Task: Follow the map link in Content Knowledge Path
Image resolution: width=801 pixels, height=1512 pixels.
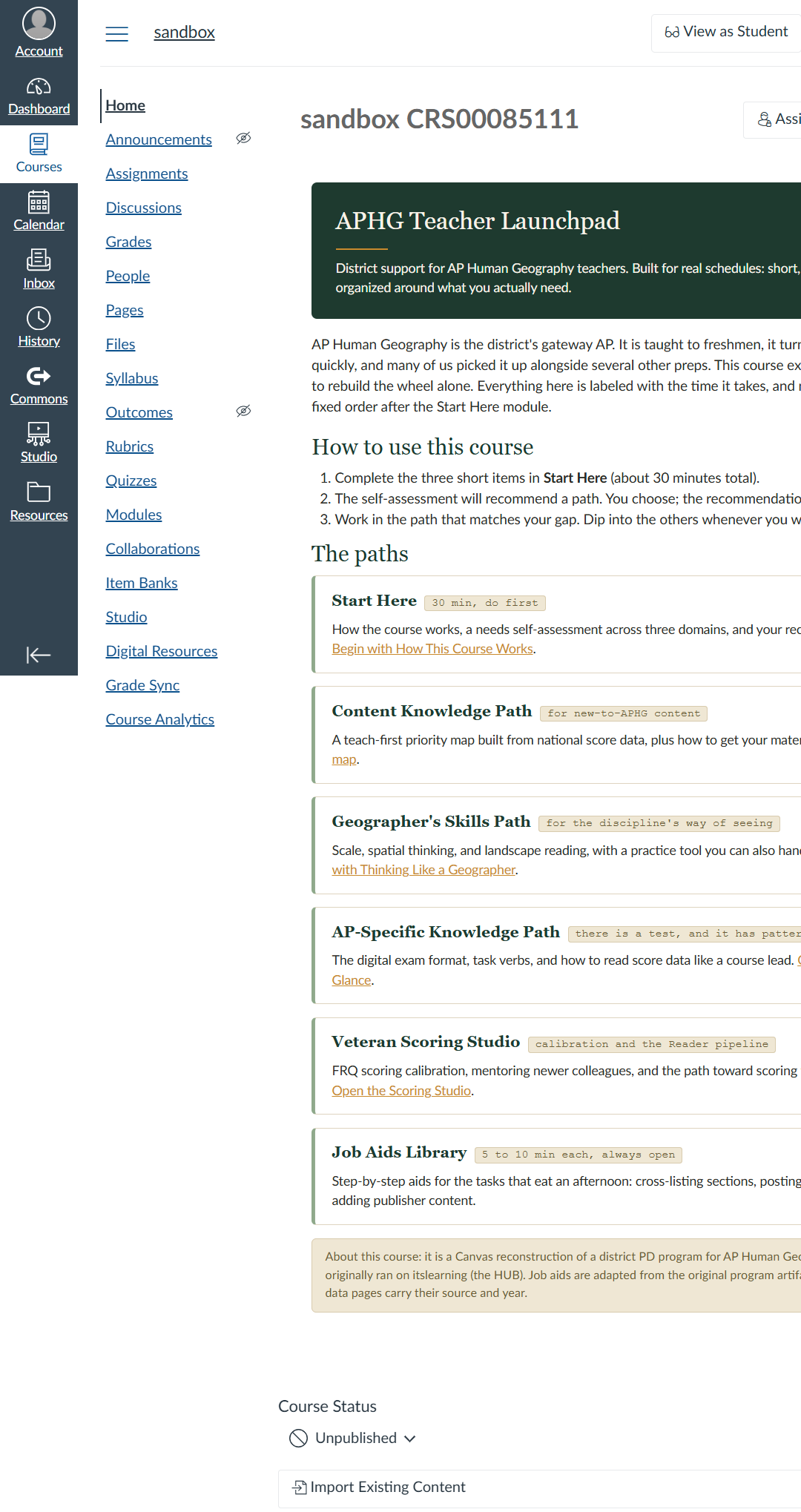Action: 344,759
